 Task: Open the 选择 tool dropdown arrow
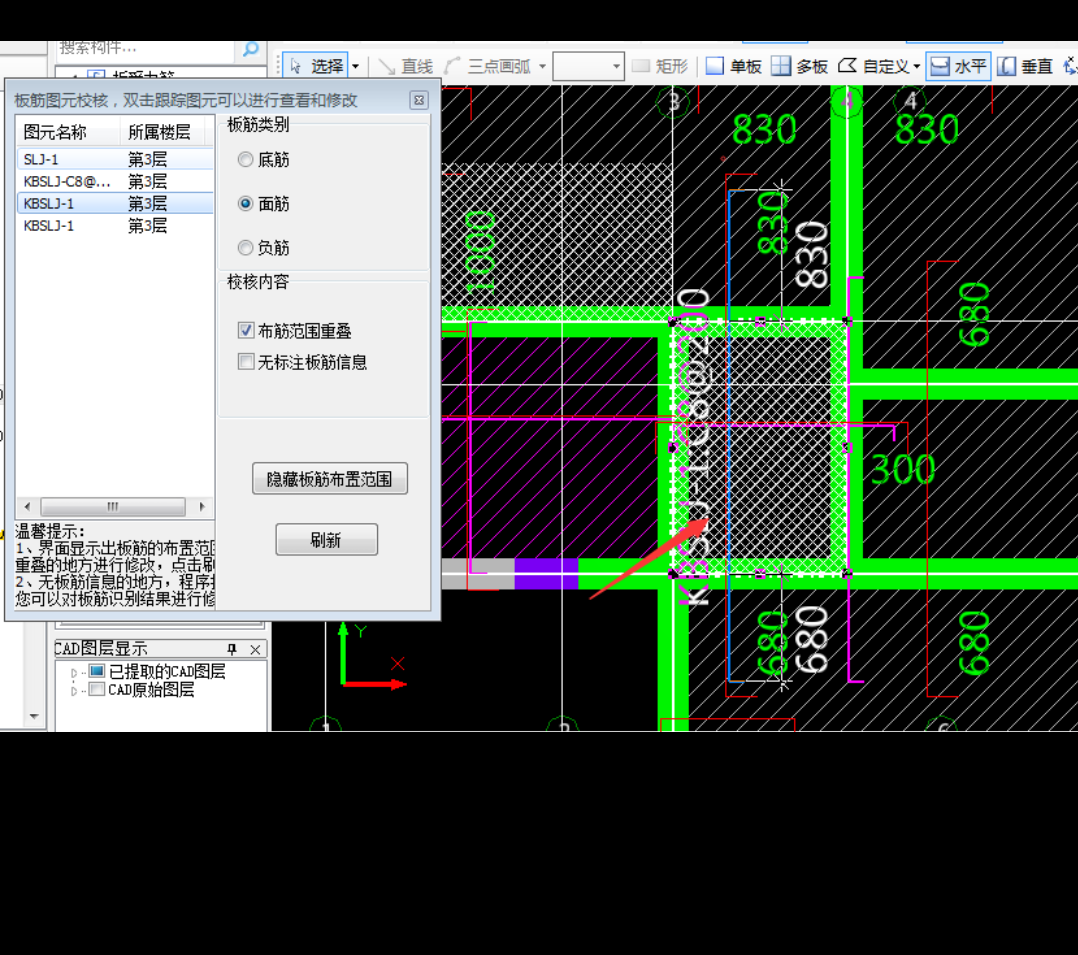[355, 67]
